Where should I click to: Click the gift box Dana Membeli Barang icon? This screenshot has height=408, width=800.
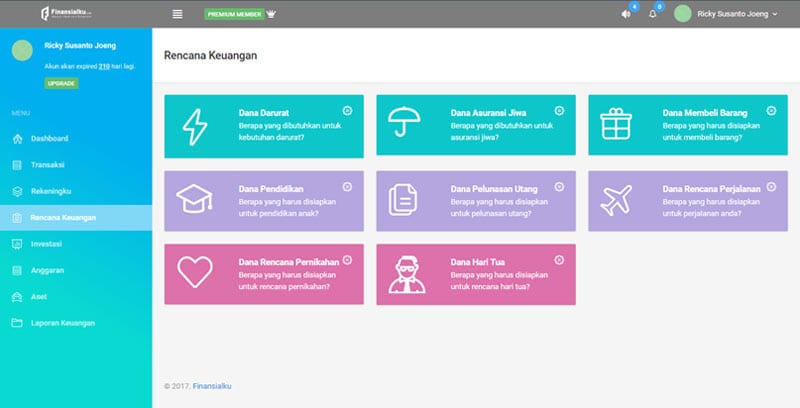(617, 125)
